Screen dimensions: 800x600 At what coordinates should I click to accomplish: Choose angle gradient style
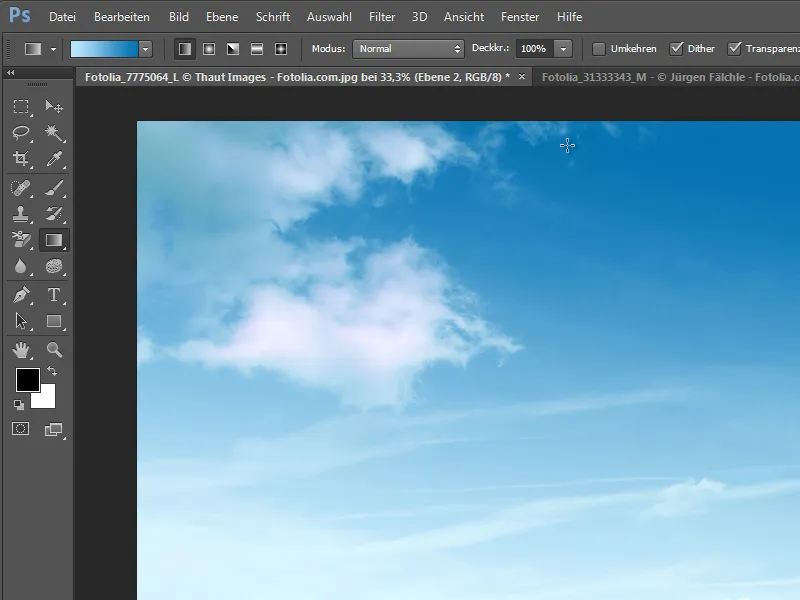[x=233, y=49]
